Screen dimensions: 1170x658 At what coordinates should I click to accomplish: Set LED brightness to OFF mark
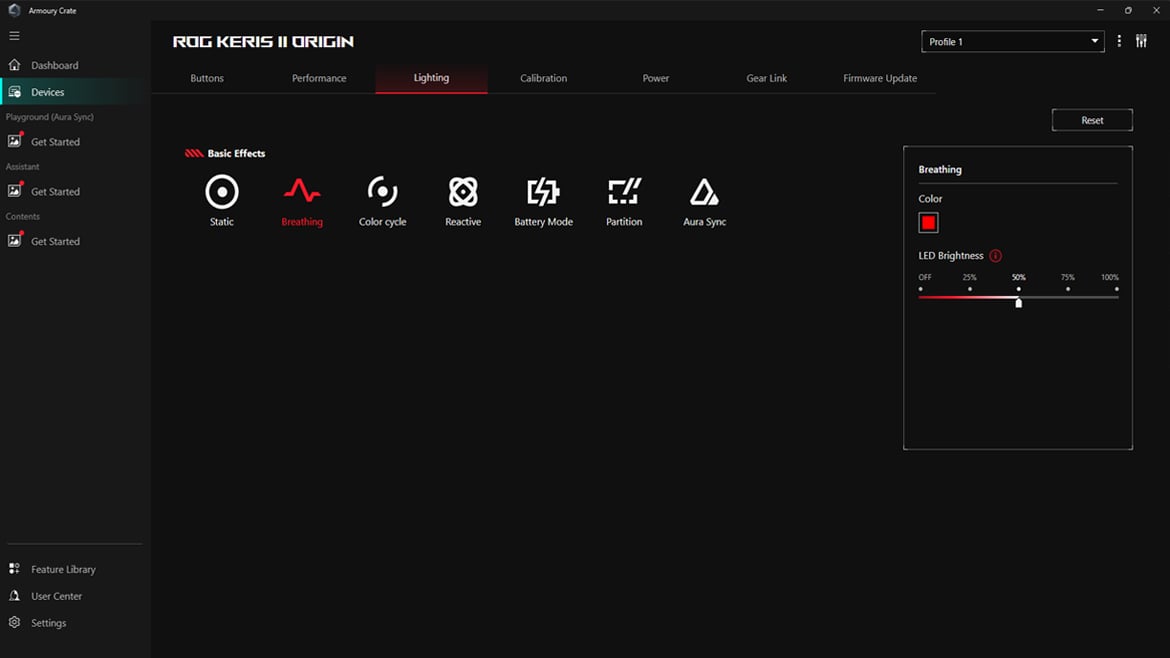click(921, 289)
